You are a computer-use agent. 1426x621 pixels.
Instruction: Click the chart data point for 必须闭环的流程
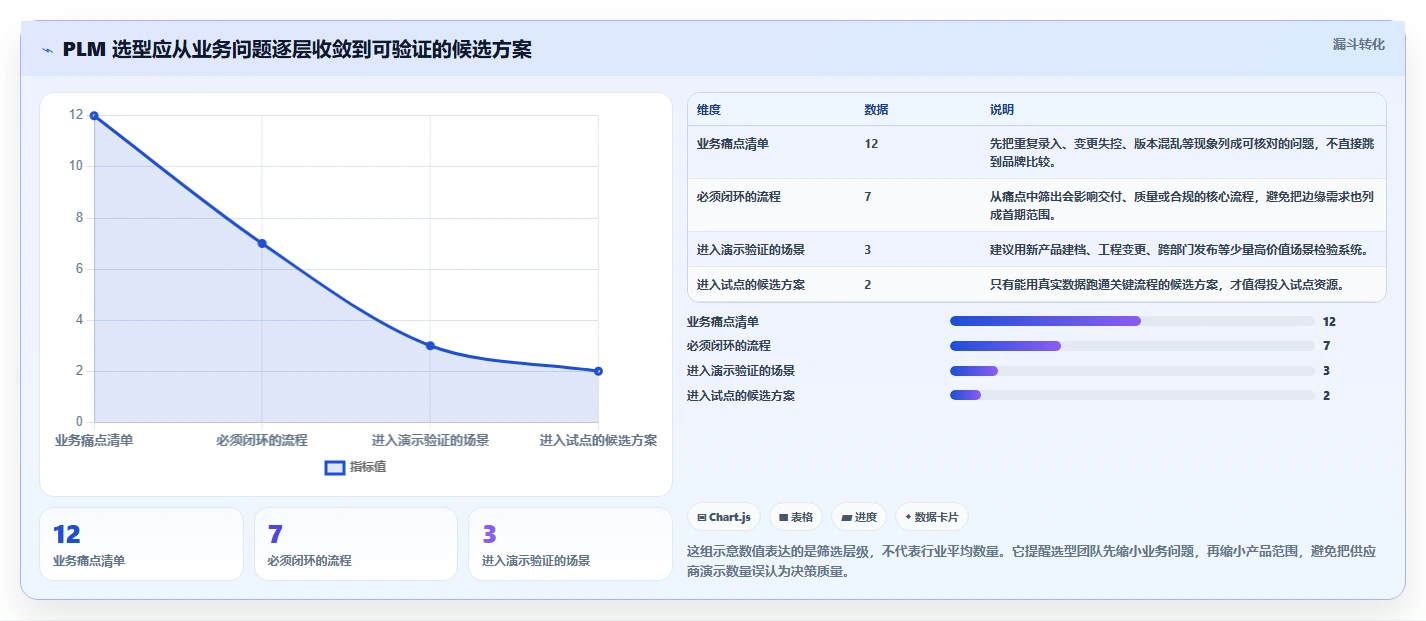pyautogui.click(x=262, y=243)
